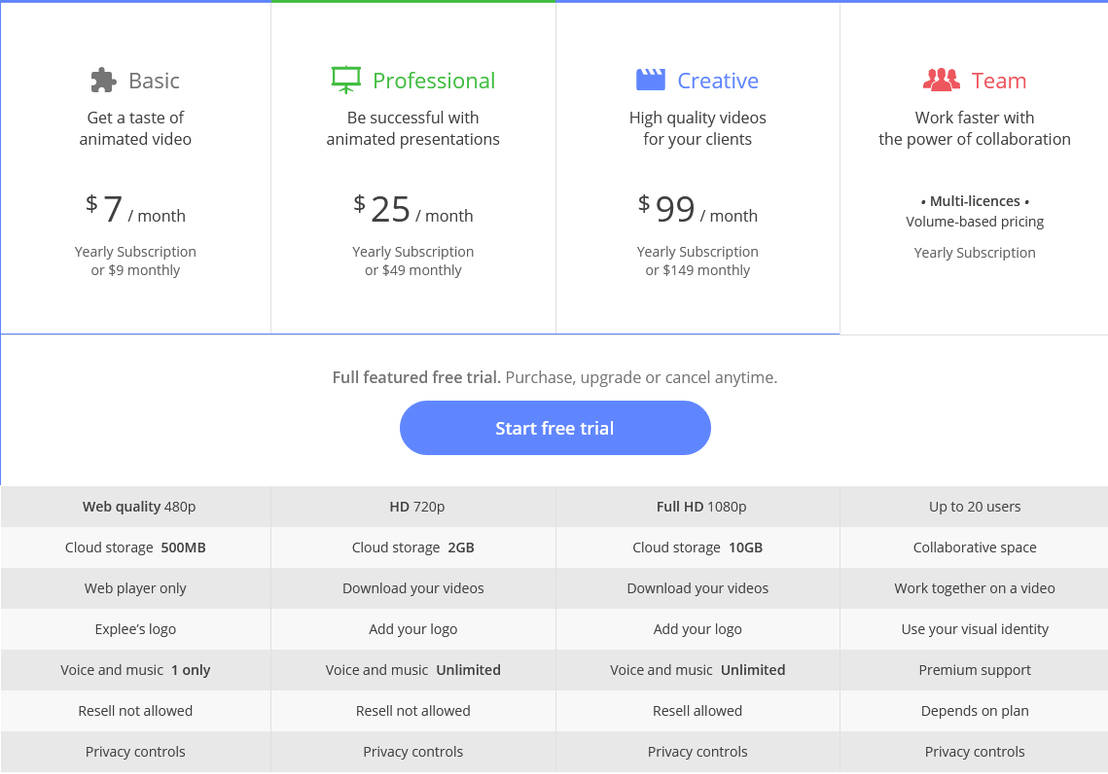Click the Cloud storage 2GB feature cell

pyautogui.click(x=413, y=548)
